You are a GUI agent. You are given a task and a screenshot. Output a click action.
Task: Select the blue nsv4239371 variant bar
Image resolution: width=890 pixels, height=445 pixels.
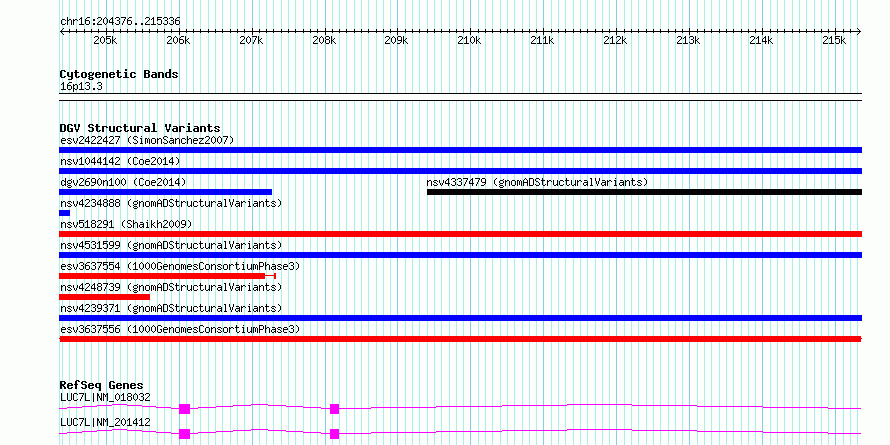pyautogui.click(x=460, y=318)
